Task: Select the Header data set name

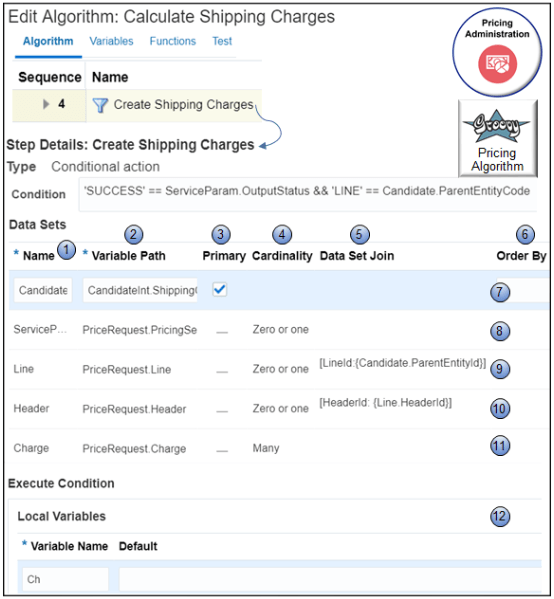Action: (x=31, y=409)
